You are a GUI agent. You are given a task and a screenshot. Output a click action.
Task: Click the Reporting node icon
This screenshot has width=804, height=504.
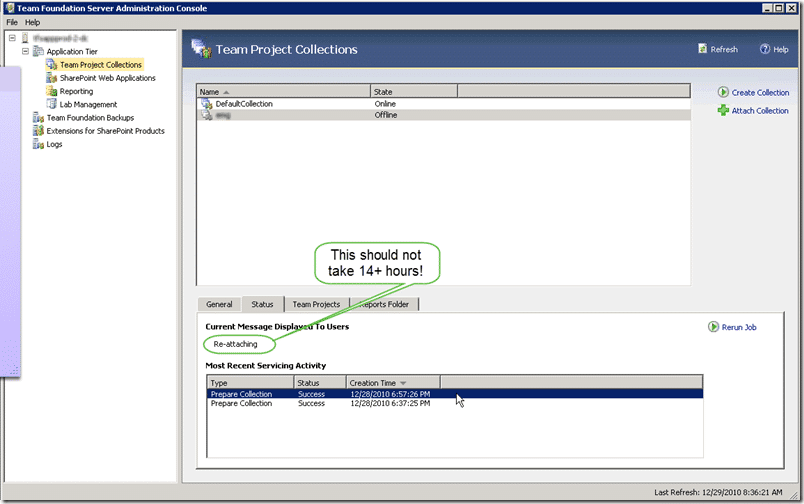(51, 91)
